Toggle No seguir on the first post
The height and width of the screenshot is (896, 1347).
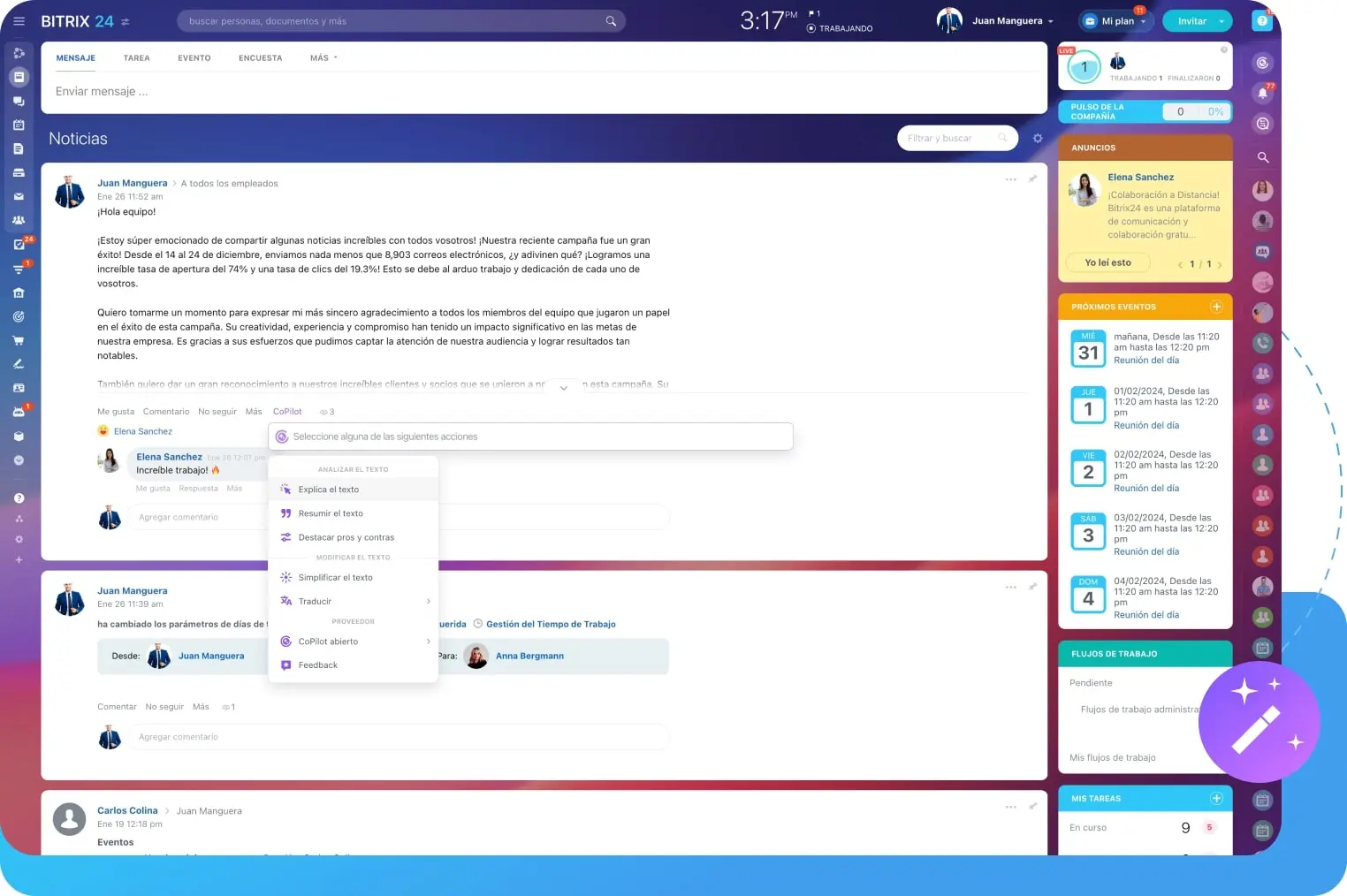coord(217,412)
